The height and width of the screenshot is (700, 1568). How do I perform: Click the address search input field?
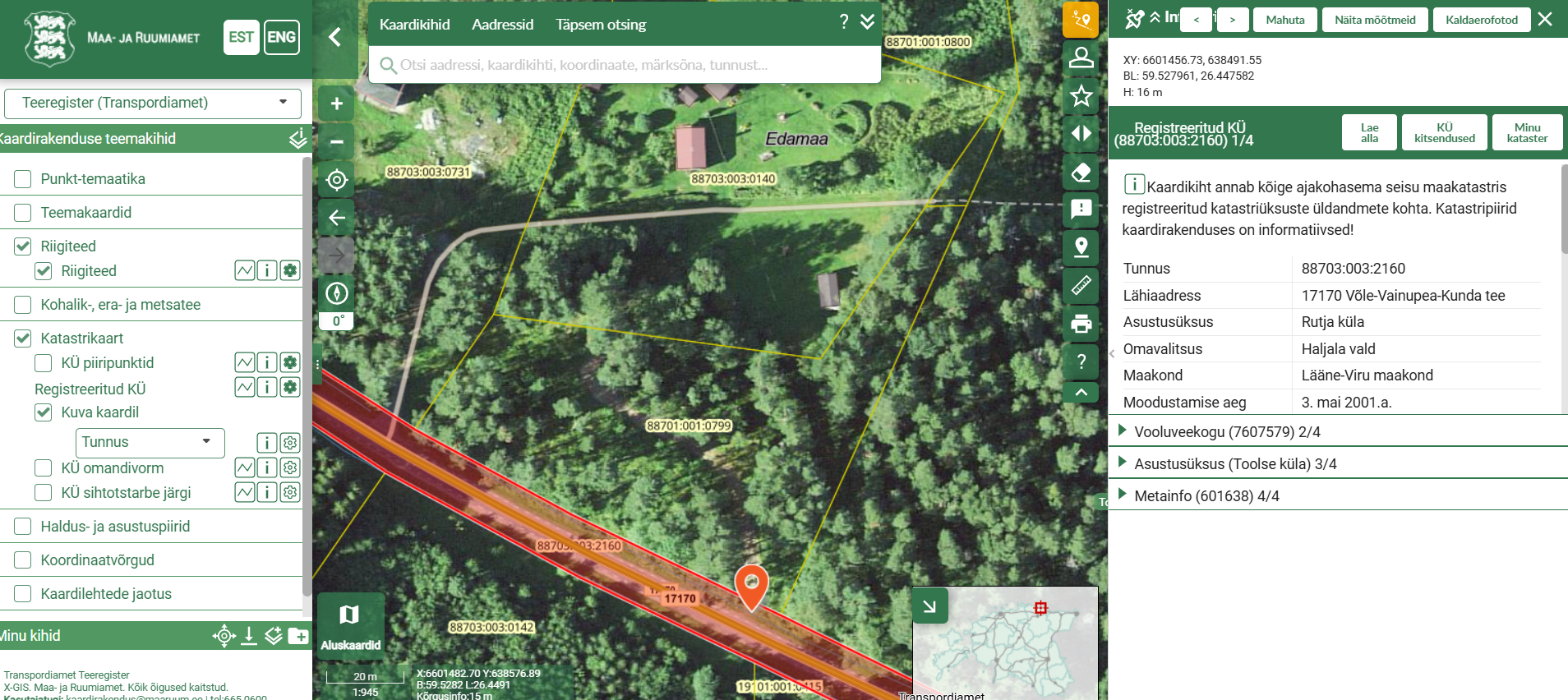pos(625,65)
